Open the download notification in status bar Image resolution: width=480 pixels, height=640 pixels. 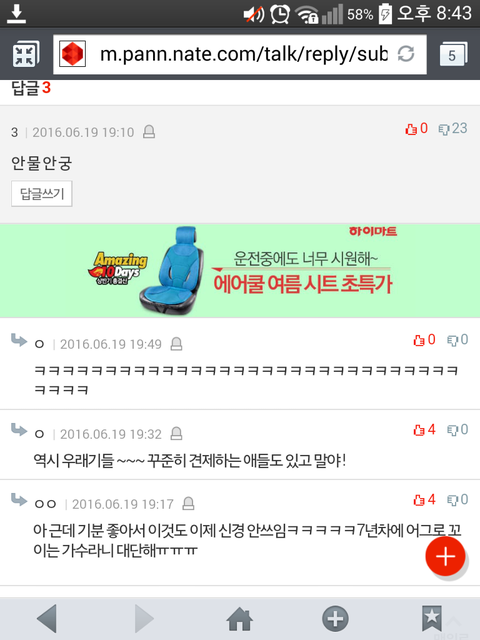coord(16,14)
